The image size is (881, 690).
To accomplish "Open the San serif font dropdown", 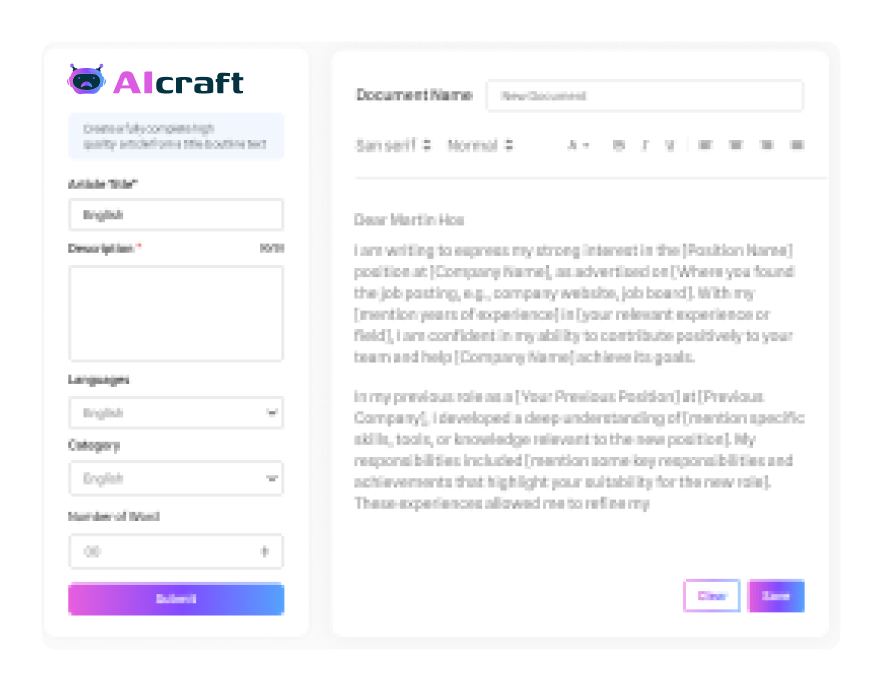I will (393, 146).
